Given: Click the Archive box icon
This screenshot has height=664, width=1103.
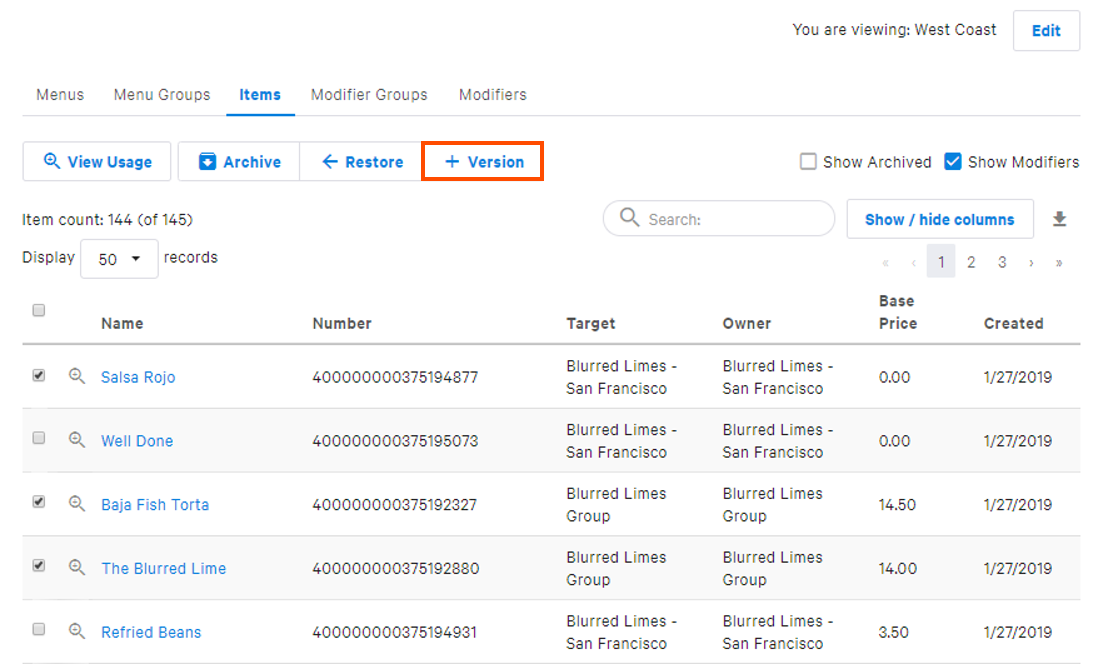Looking at the screenshot, I should click(x=207, y=161).
